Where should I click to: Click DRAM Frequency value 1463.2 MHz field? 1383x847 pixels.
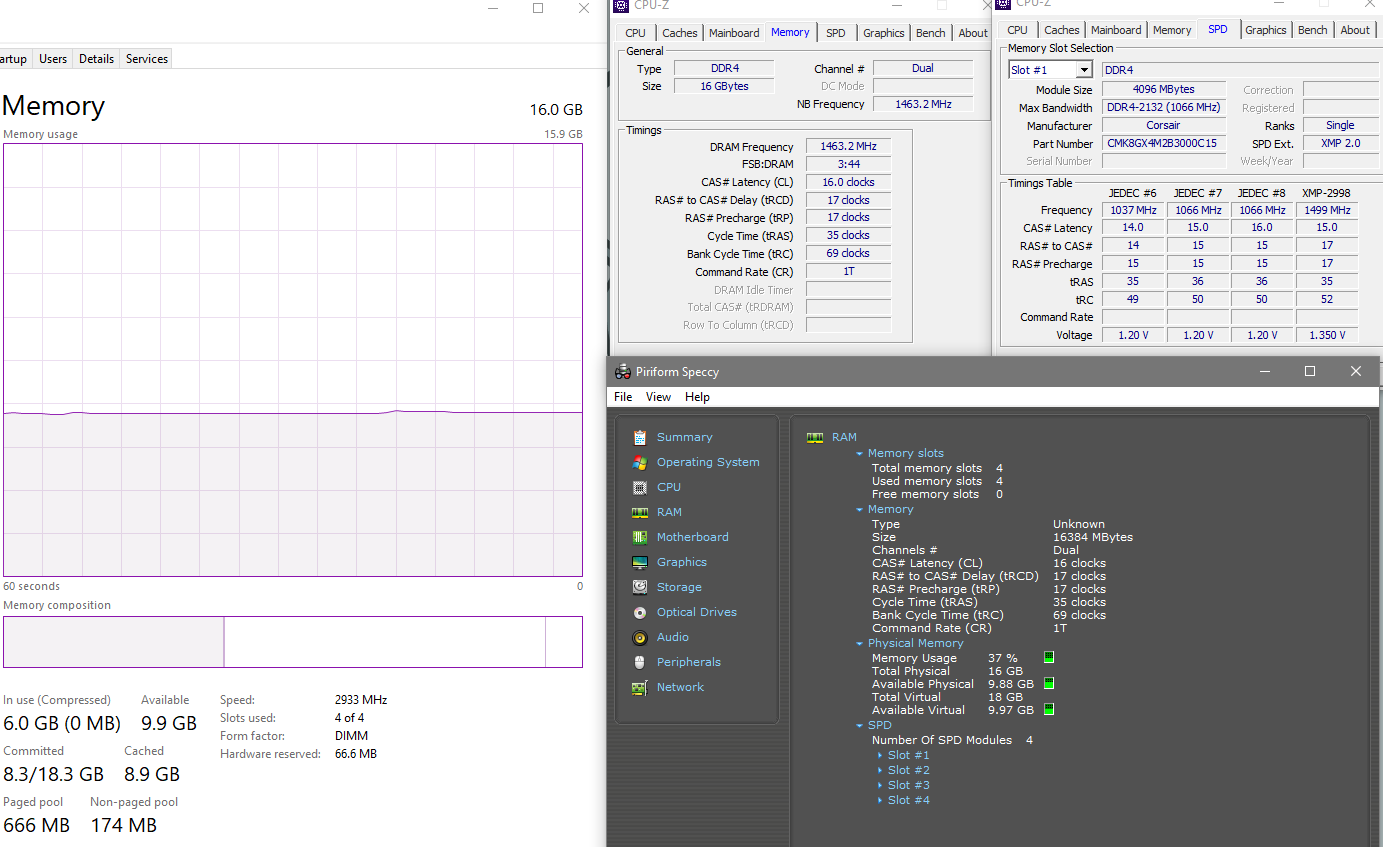tap(848, 147)
